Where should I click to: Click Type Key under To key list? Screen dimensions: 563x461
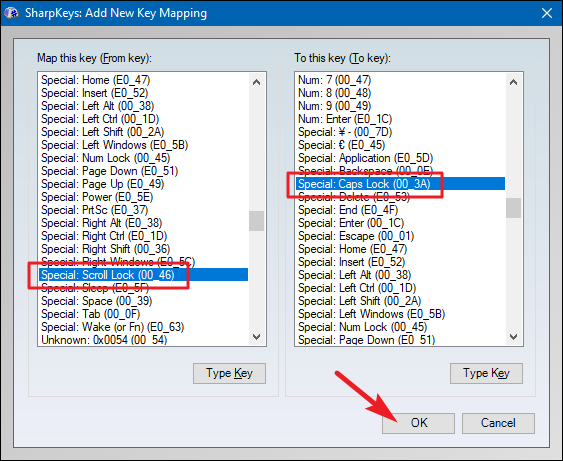[486, 373]
